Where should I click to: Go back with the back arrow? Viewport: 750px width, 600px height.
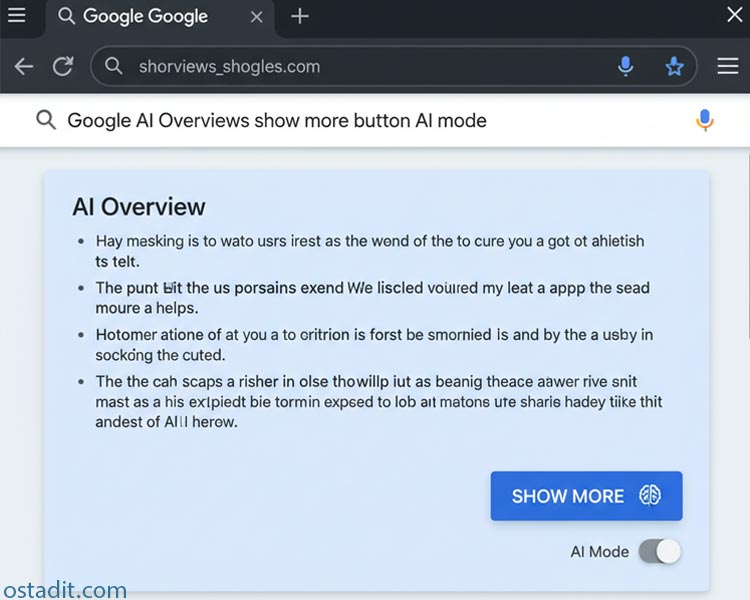pyautogui.click(x=24, y=66)
